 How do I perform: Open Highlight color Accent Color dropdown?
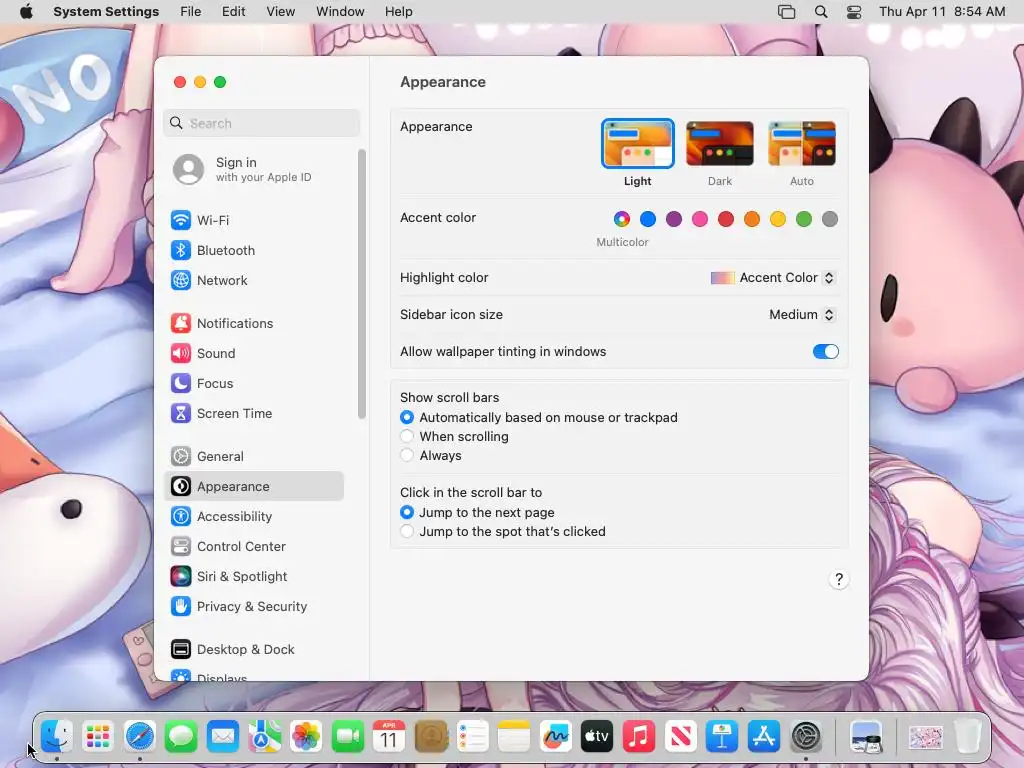[773, 278]
